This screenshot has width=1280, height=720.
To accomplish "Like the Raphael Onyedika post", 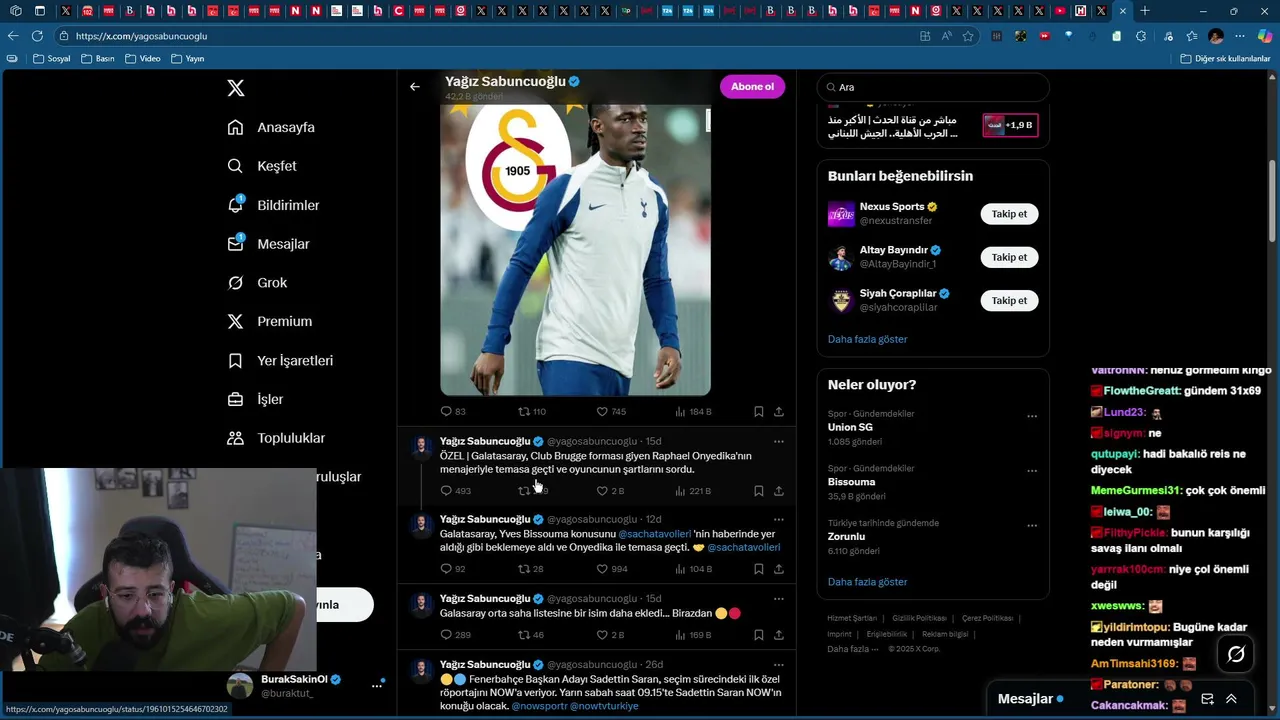I will (602, 491).
